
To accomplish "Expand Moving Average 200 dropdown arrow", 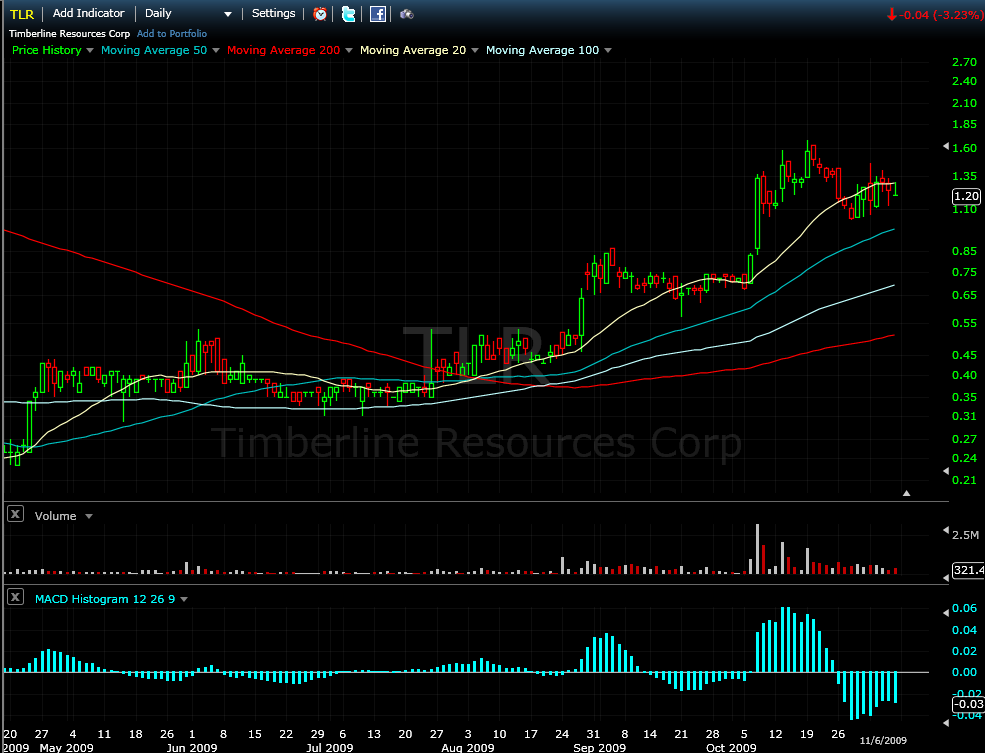I will tap(349, 50).
